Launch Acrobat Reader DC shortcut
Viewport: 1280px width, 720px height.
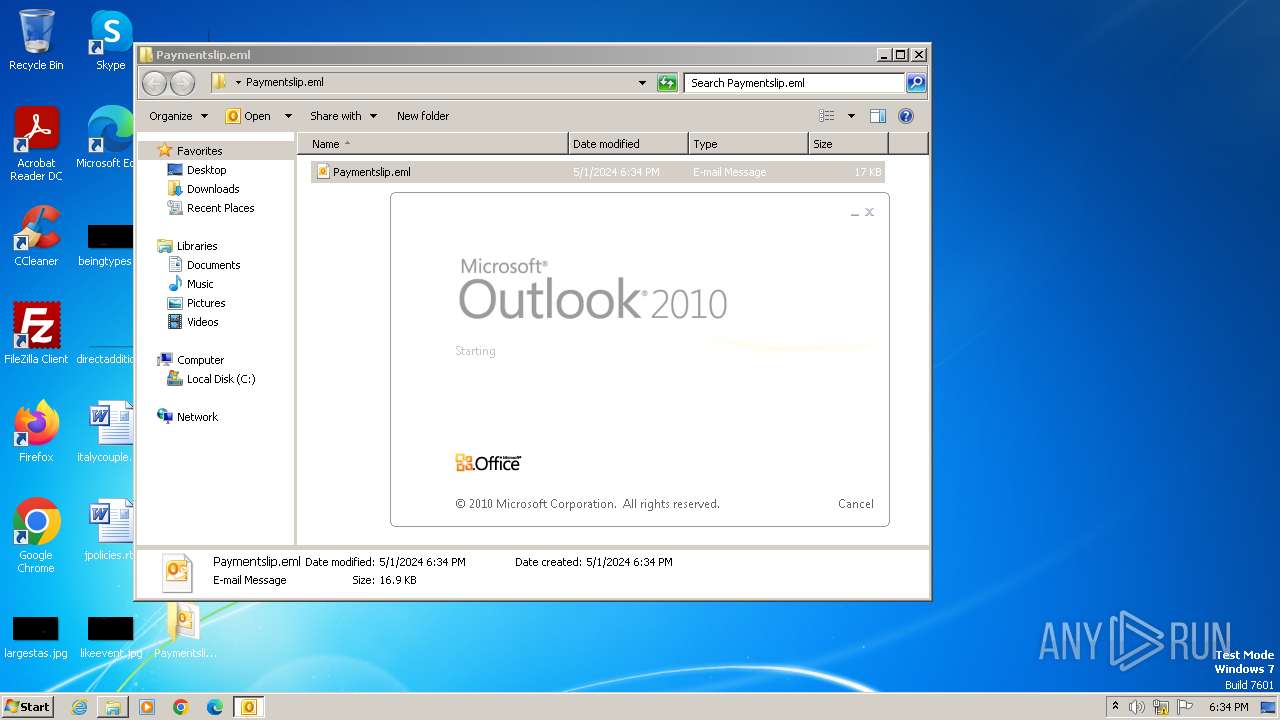tap(36, 144)
